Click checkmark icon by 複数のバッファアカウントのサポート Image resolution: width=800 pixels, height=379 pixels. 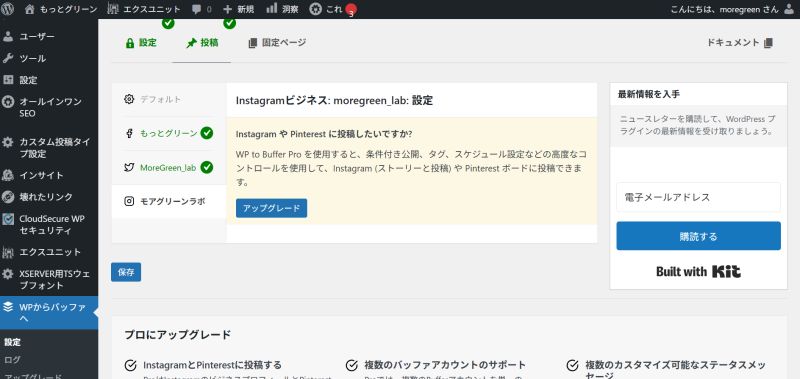(x=352, y=365)
